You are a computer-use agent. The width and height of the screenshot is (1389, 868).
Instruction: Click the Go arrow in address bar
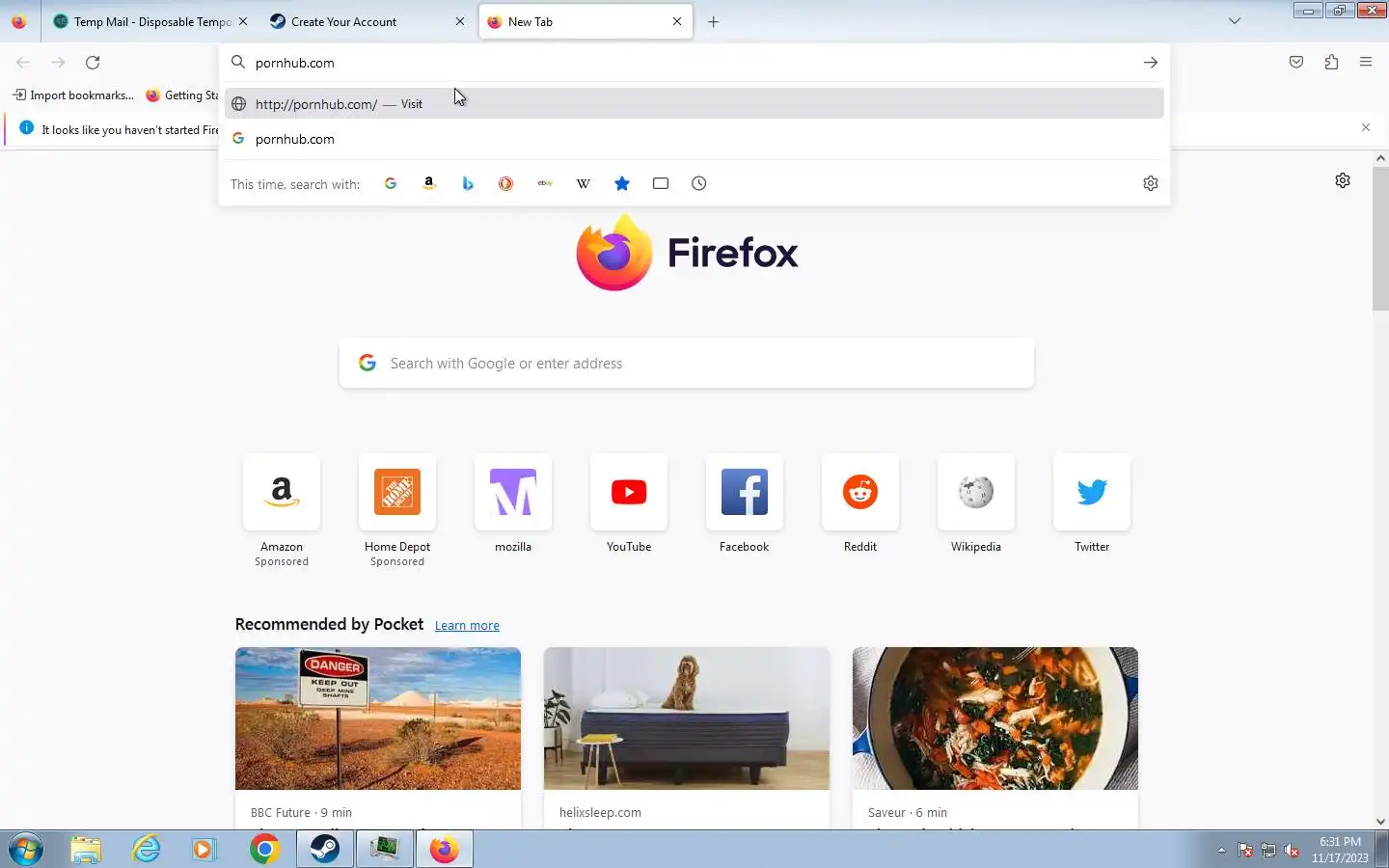coord(1150,63)
